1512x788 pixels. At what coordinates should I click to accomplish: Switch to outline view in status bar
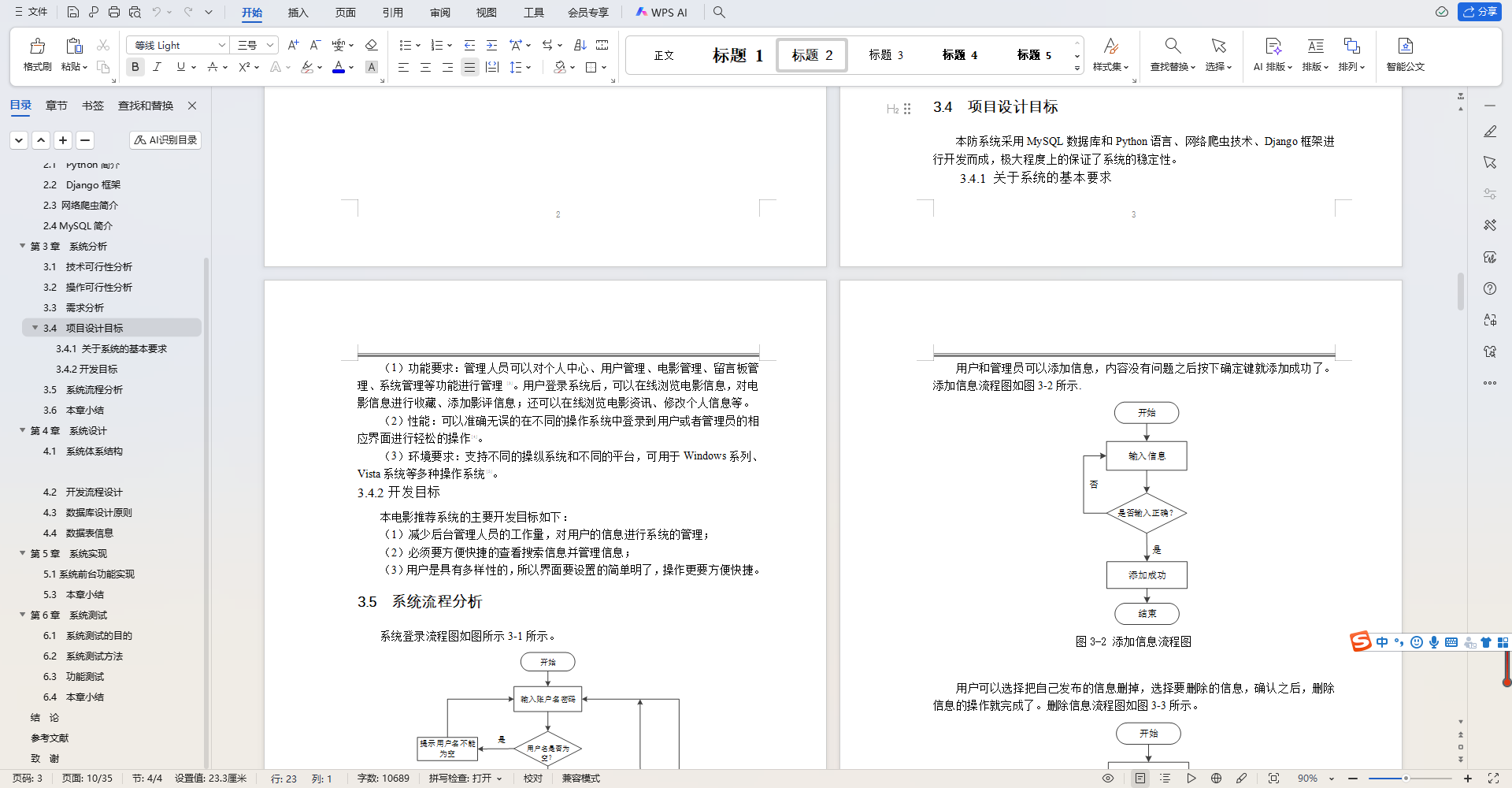click(1165, 779)
